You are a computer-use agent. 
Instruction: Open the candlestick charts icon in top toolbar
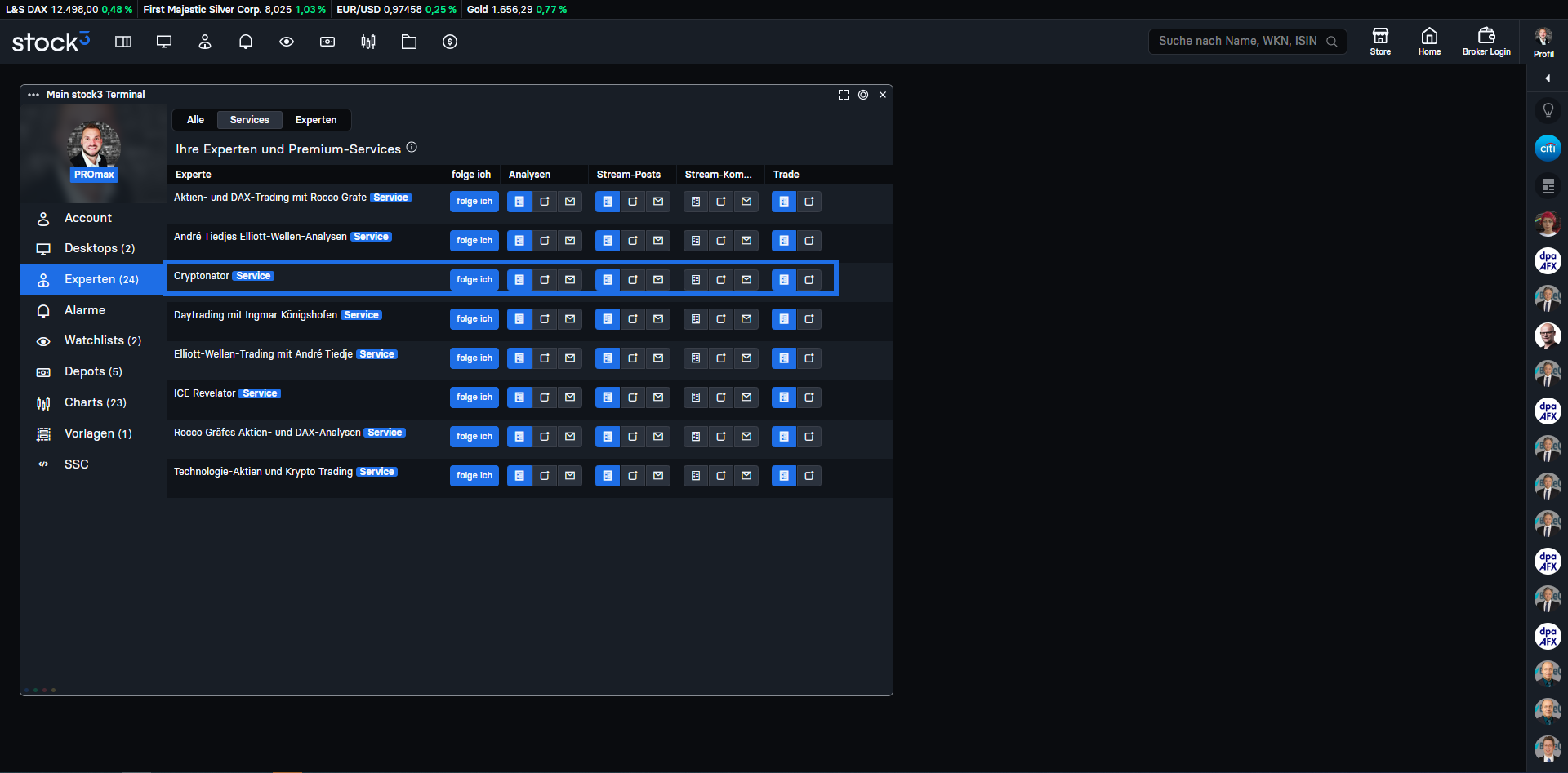(368, 42)
